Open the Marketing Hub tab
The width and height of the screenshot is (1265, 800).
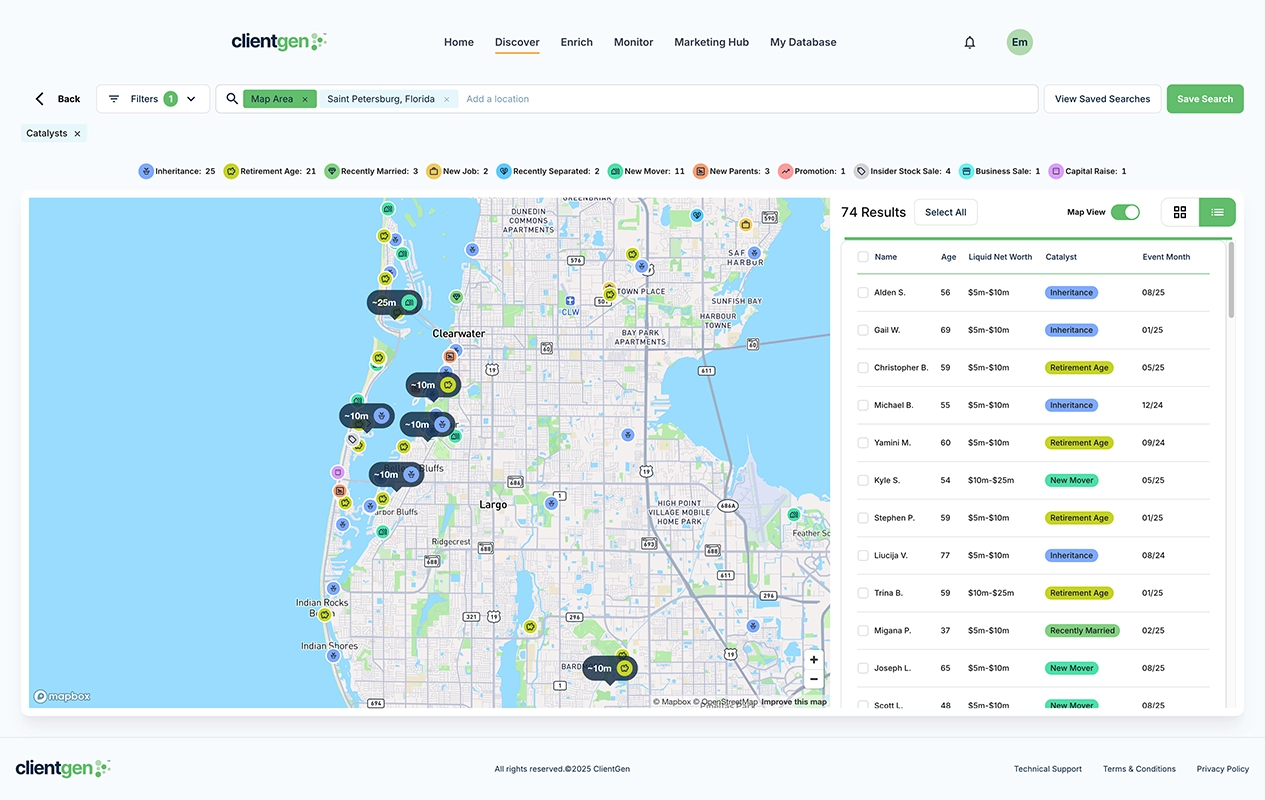(x=711, y=42)
